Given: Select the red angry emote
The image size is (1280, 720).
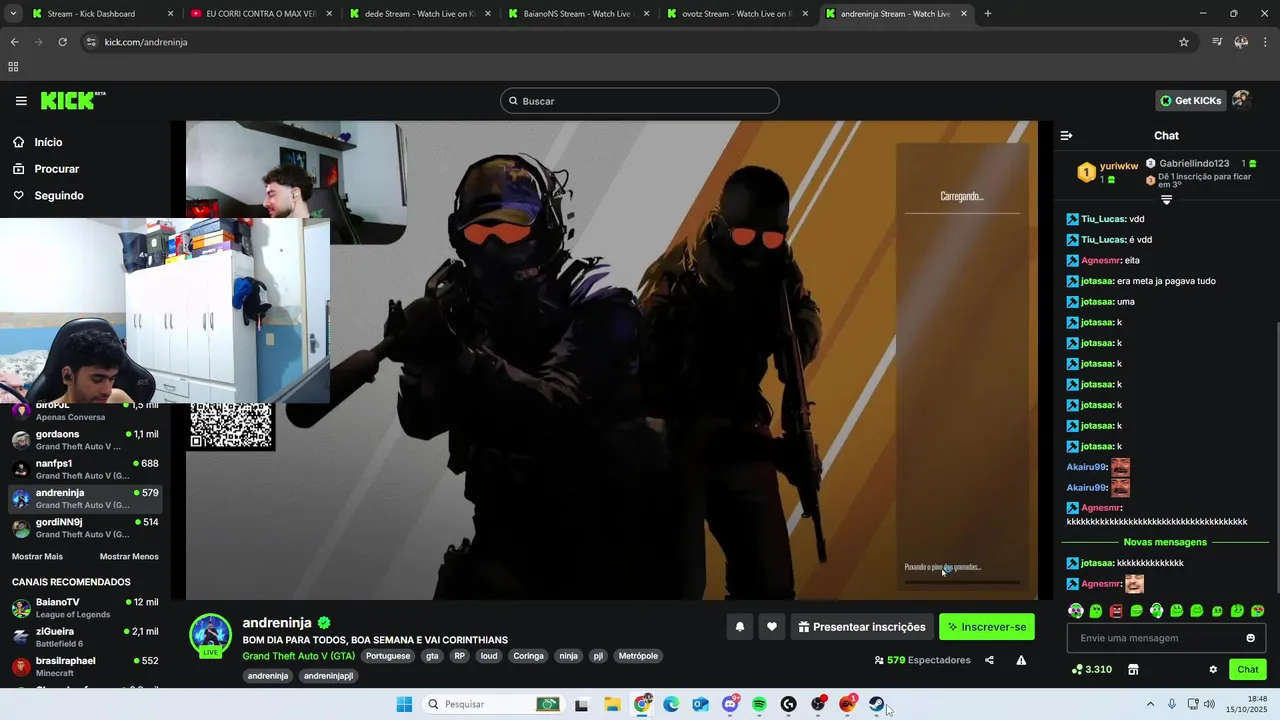Looking at the screenshot, I should click(1116, 610).
